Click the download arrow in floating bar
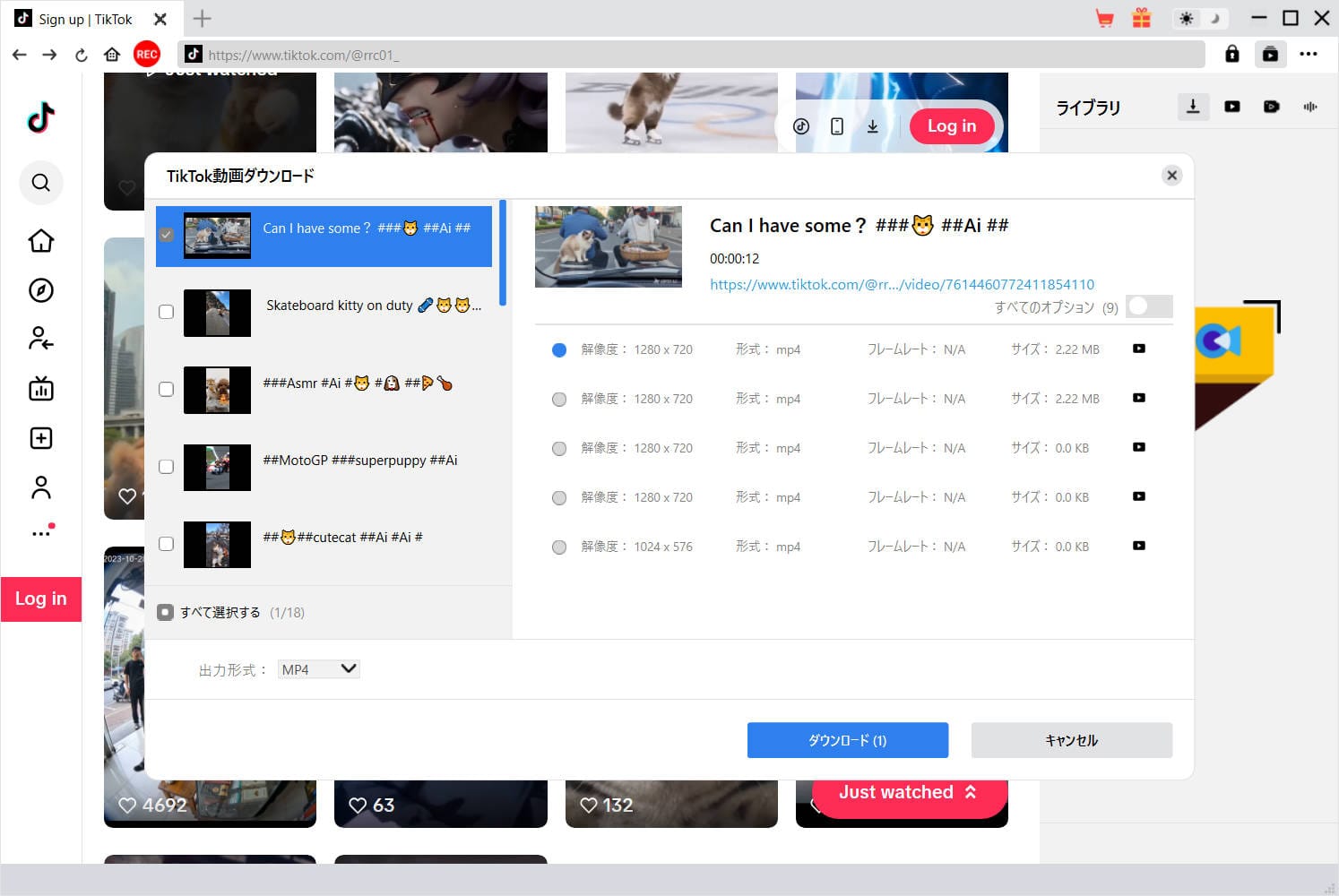Image resolution: width=1339 pixels, height=896 pixels. [x=873, y=126]
